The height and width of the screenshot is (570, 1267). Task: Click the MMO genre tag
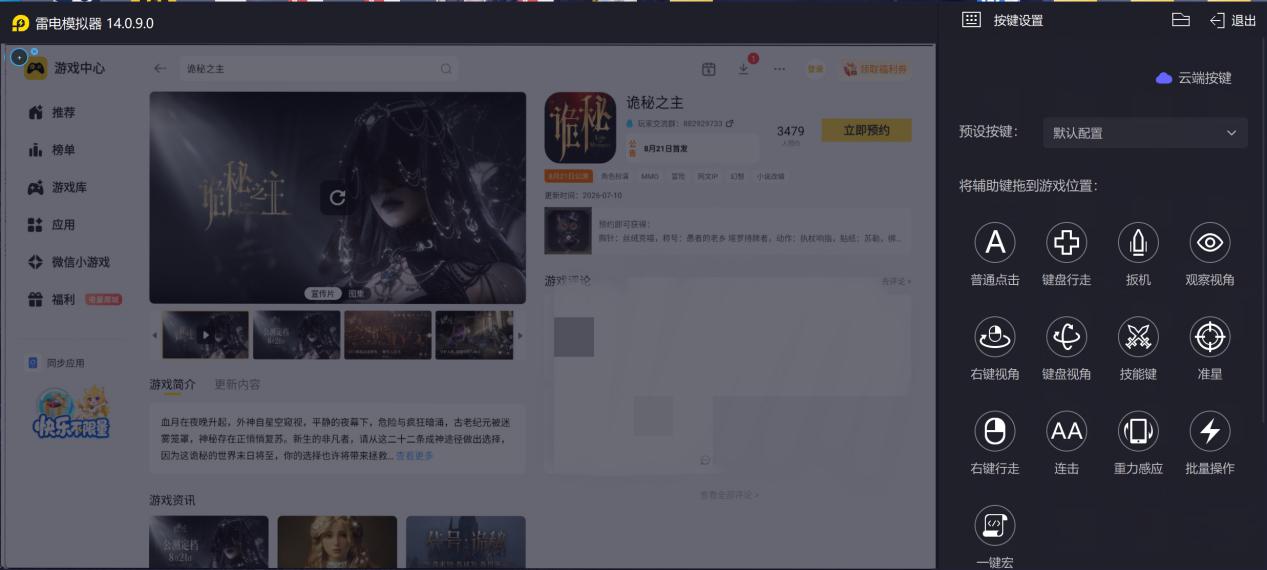[650, 176]
